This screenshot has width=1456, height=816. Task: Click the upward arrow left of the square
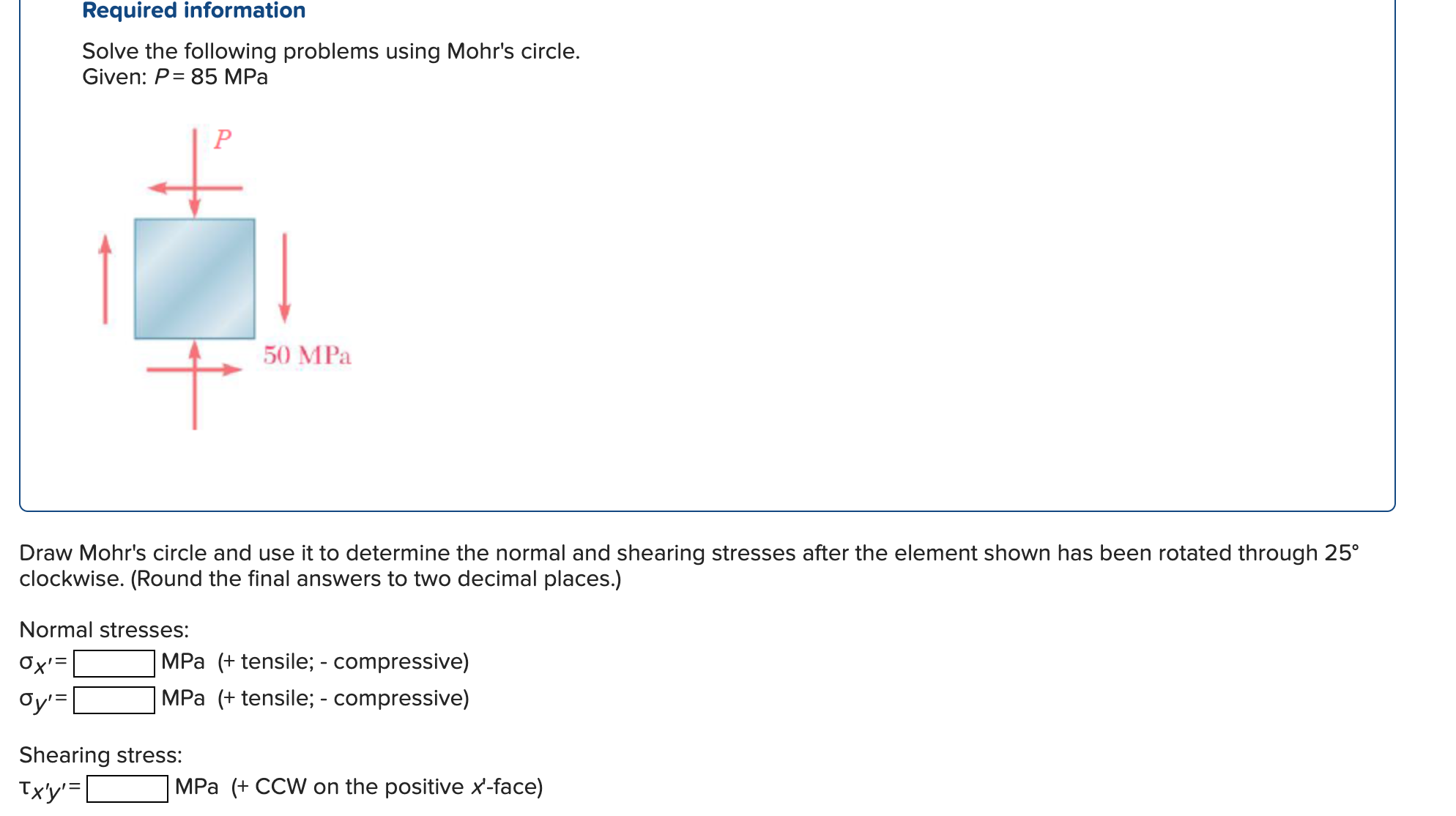pos(106,278)
